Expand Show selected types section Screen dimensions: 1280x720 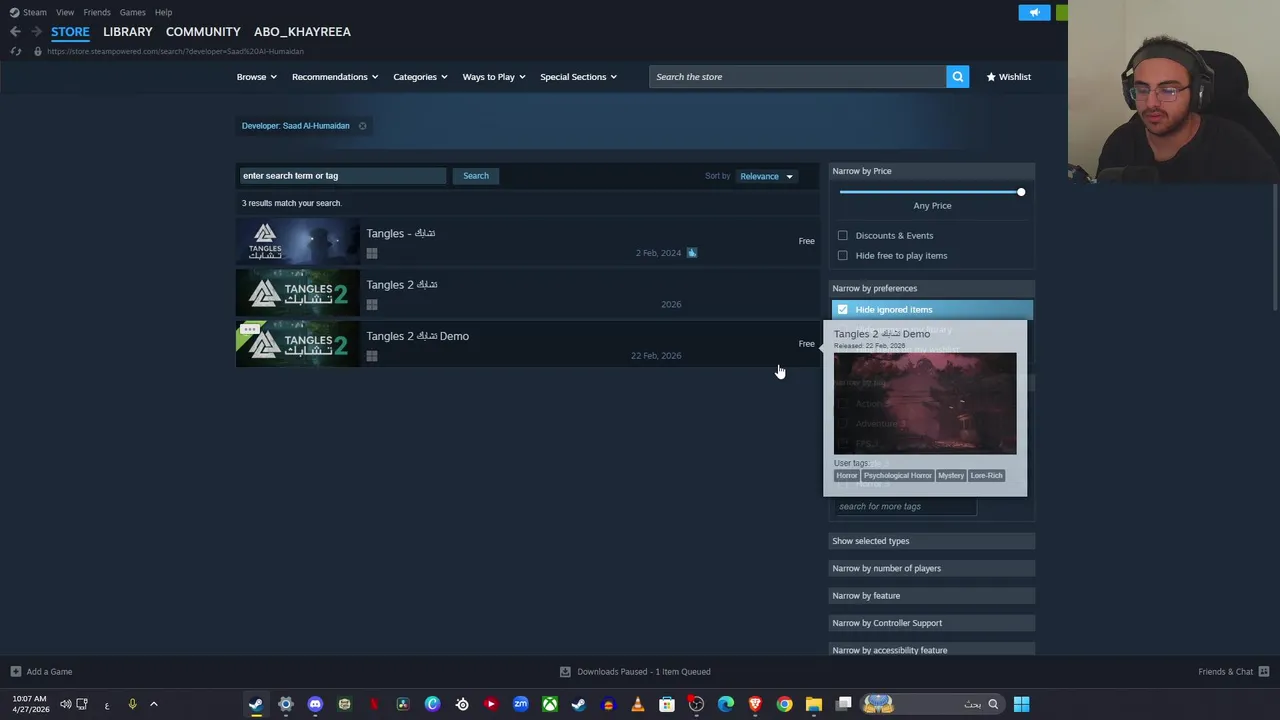[x=931, y=541]
